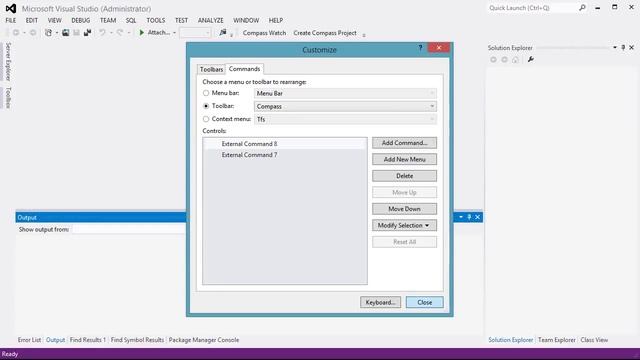Screen dimensions: 640x360
Task: Click the Close button in Customize dialog
Action: tap(424, 302)
